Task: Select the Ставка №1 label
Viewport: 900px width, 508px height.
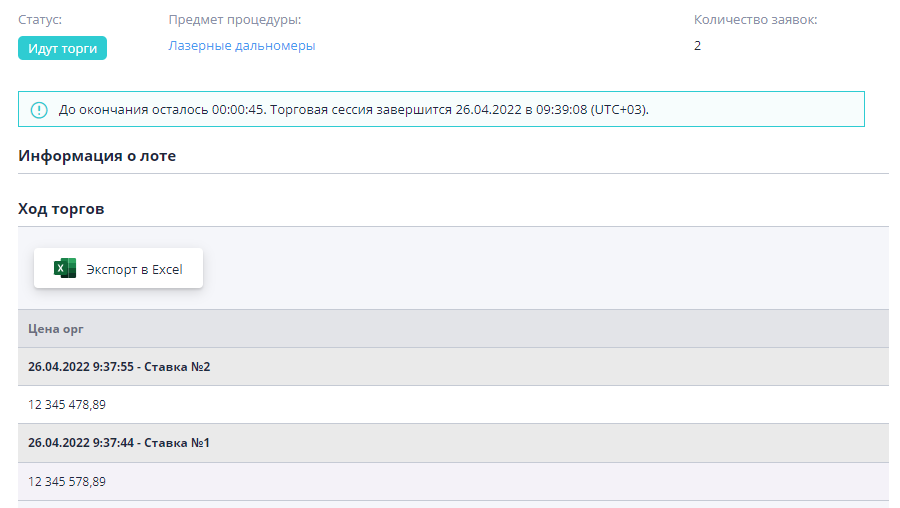Action: pos(177,443)
